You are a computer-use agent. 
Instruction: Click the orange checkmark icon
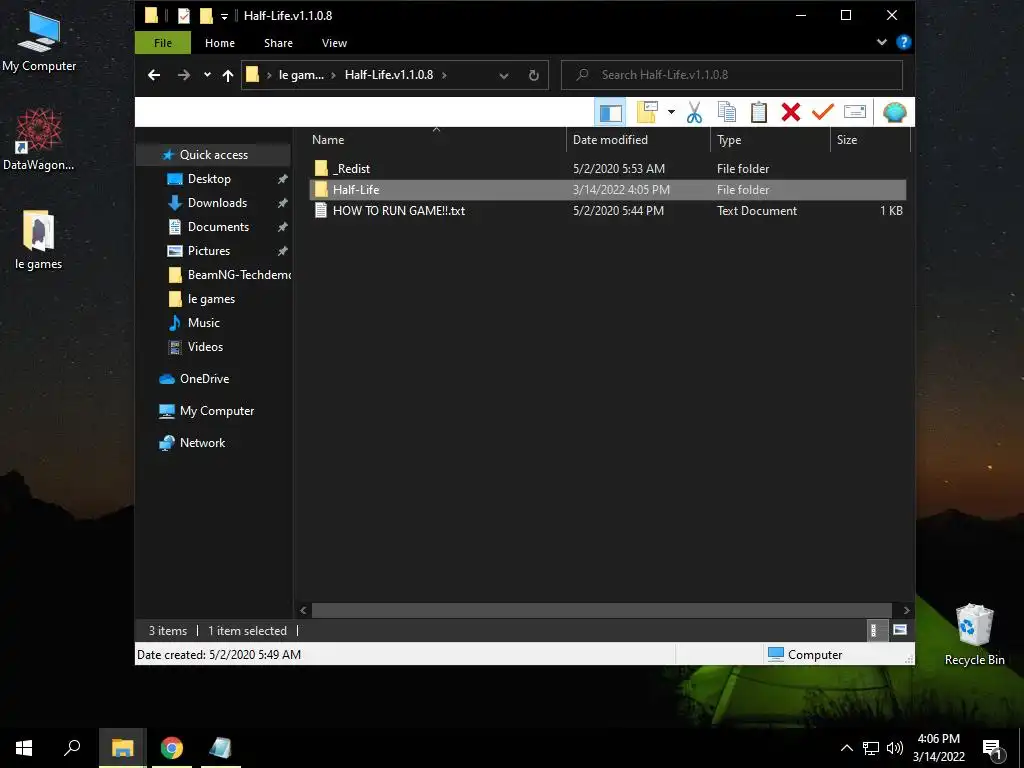click(x=822, y=112)
